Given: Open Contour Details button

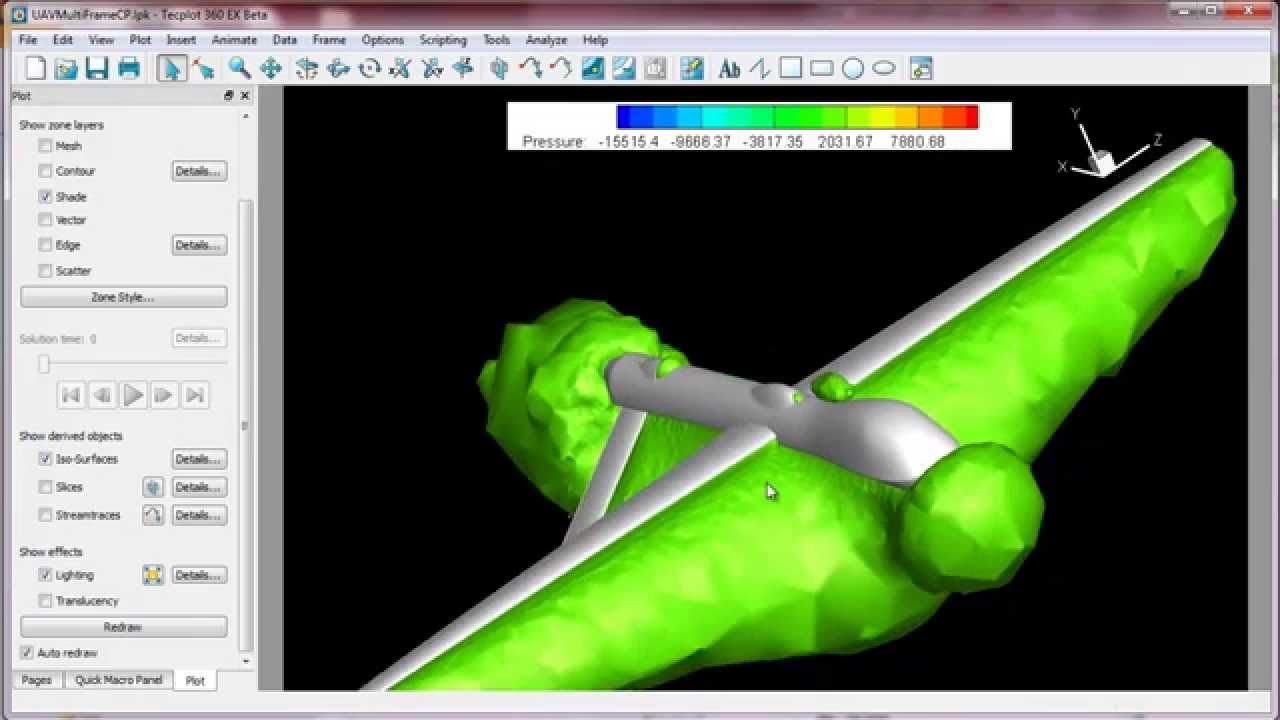Looking at the screenshot, I should click(199, 171).
